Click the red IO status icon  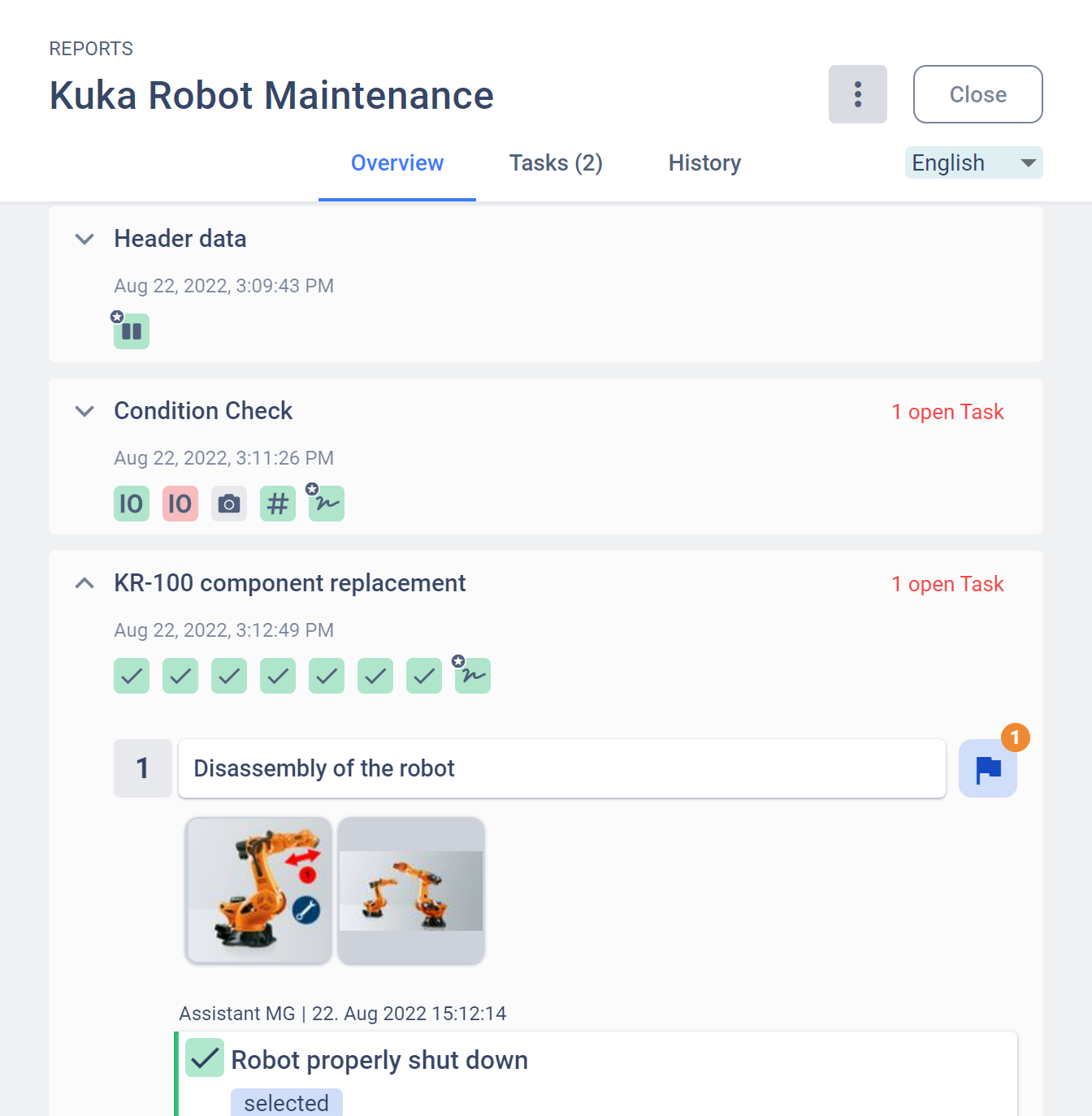(180, 504)
